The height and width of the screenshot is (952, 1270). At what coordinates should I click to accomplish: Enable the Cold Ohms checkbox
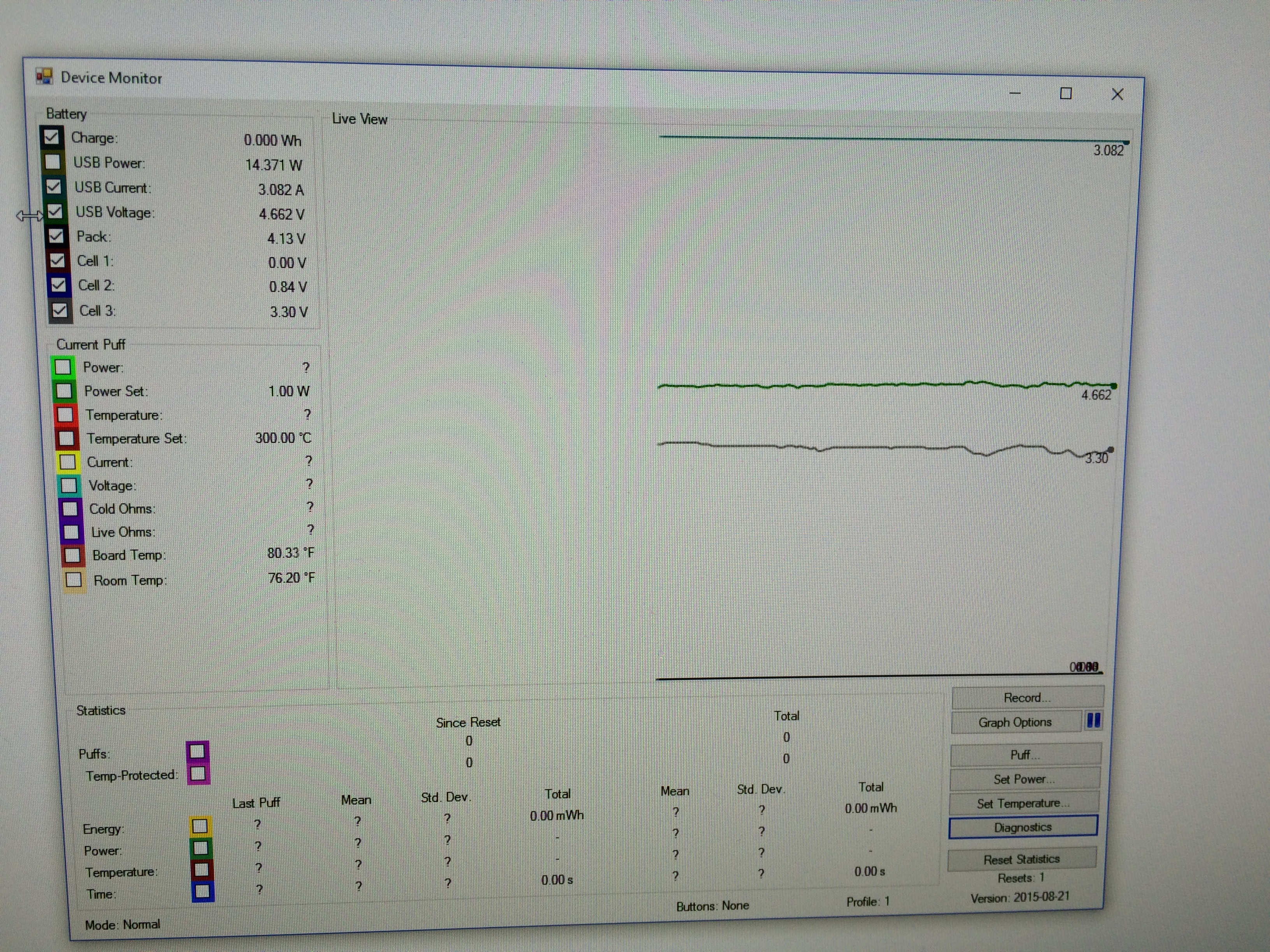[x=70, y=508]
